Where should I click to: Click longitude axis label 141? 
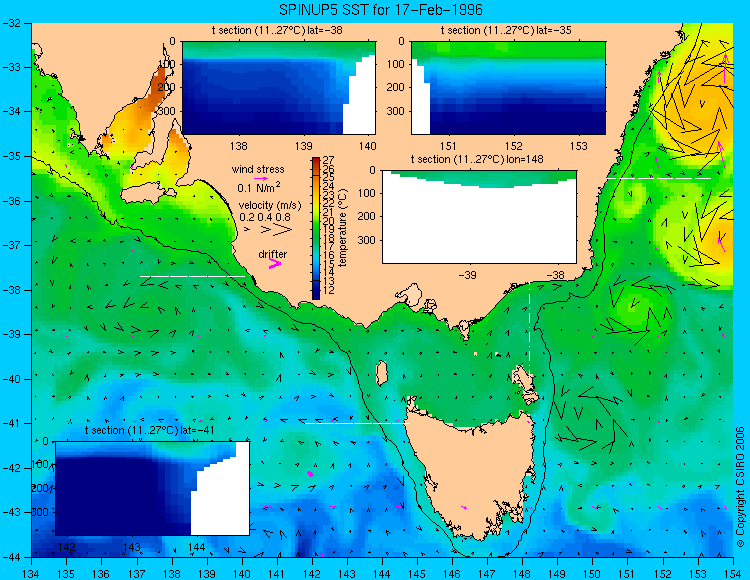click(x=277, y=574)
